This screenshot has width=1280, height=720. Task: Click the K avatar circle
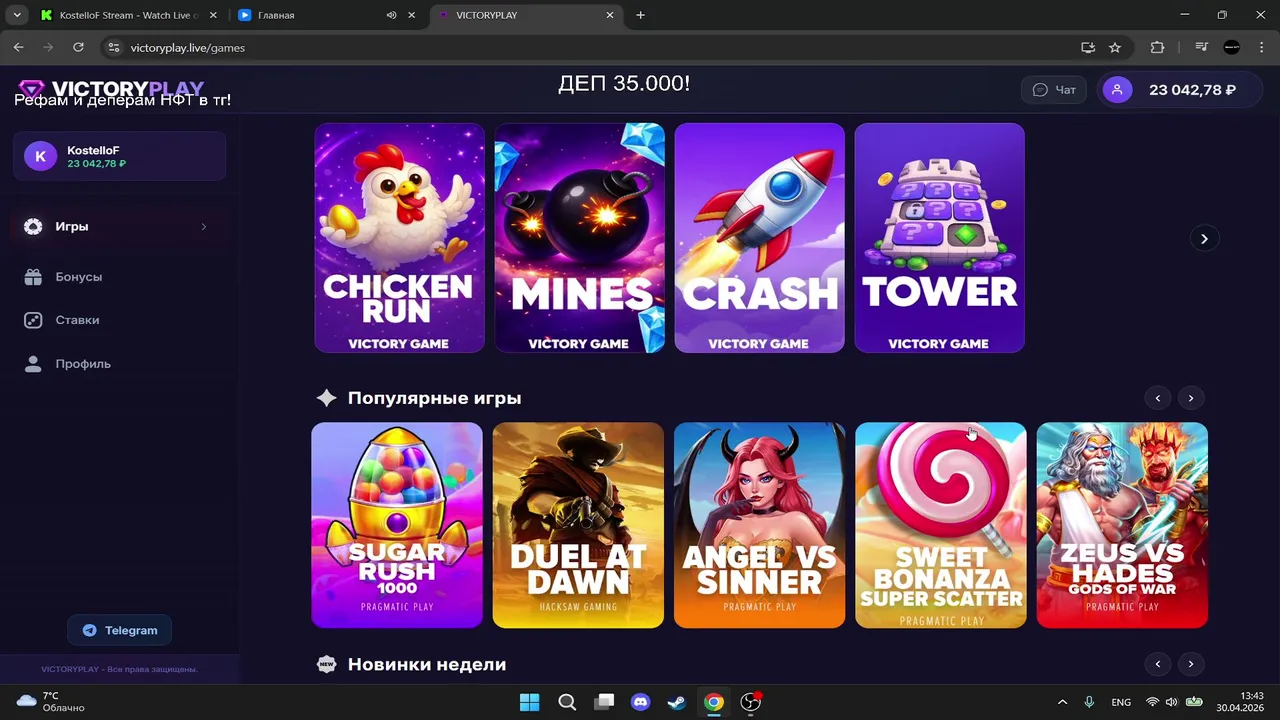click(40, 156)
